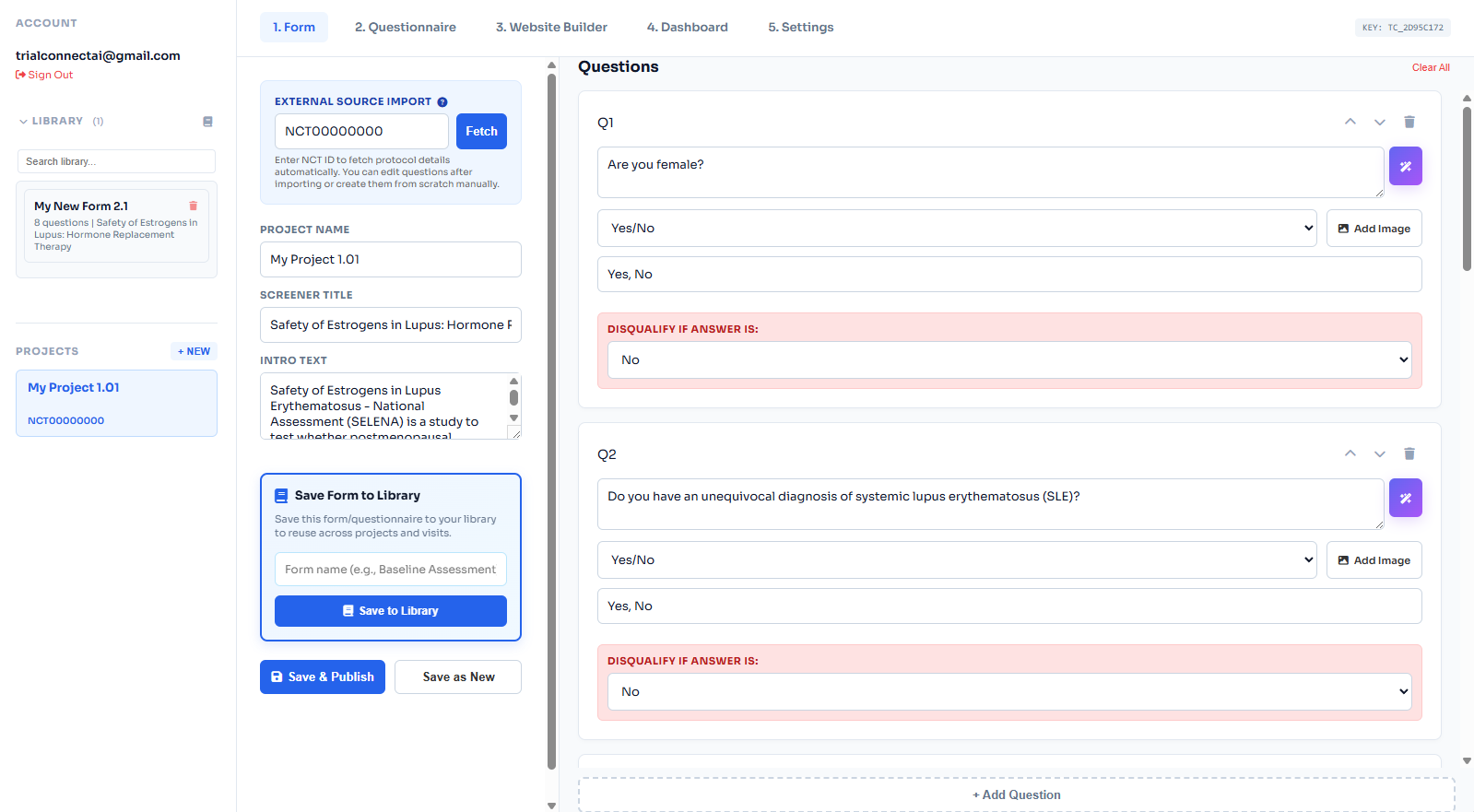Image resolution: width=1474 pixels, height=812 pixels.
Task: Edit Q2 options field 'Yes, No'
Action: coord(1009,606)
